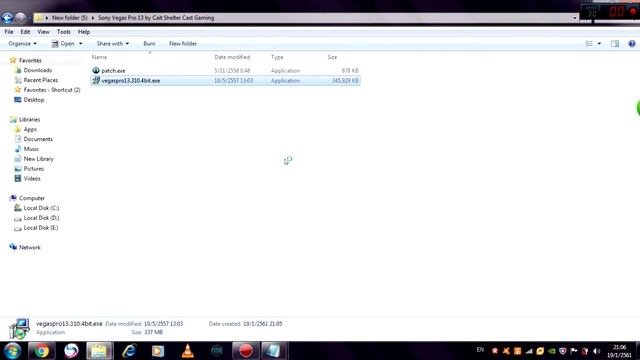The image size is (640, 360).
Task: Open Recent Places in the sidebar
Action: pyautogui.click(x=40, y=80)
